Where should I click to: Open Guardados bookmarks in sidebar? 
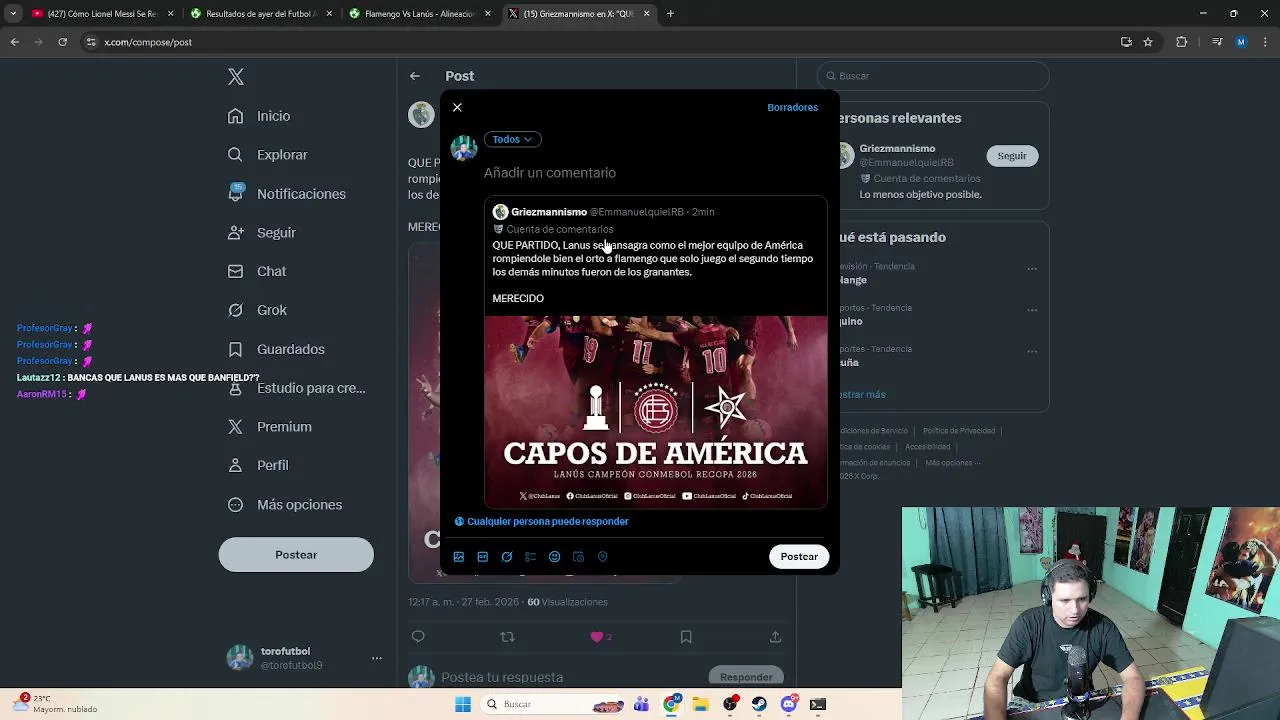276,349
